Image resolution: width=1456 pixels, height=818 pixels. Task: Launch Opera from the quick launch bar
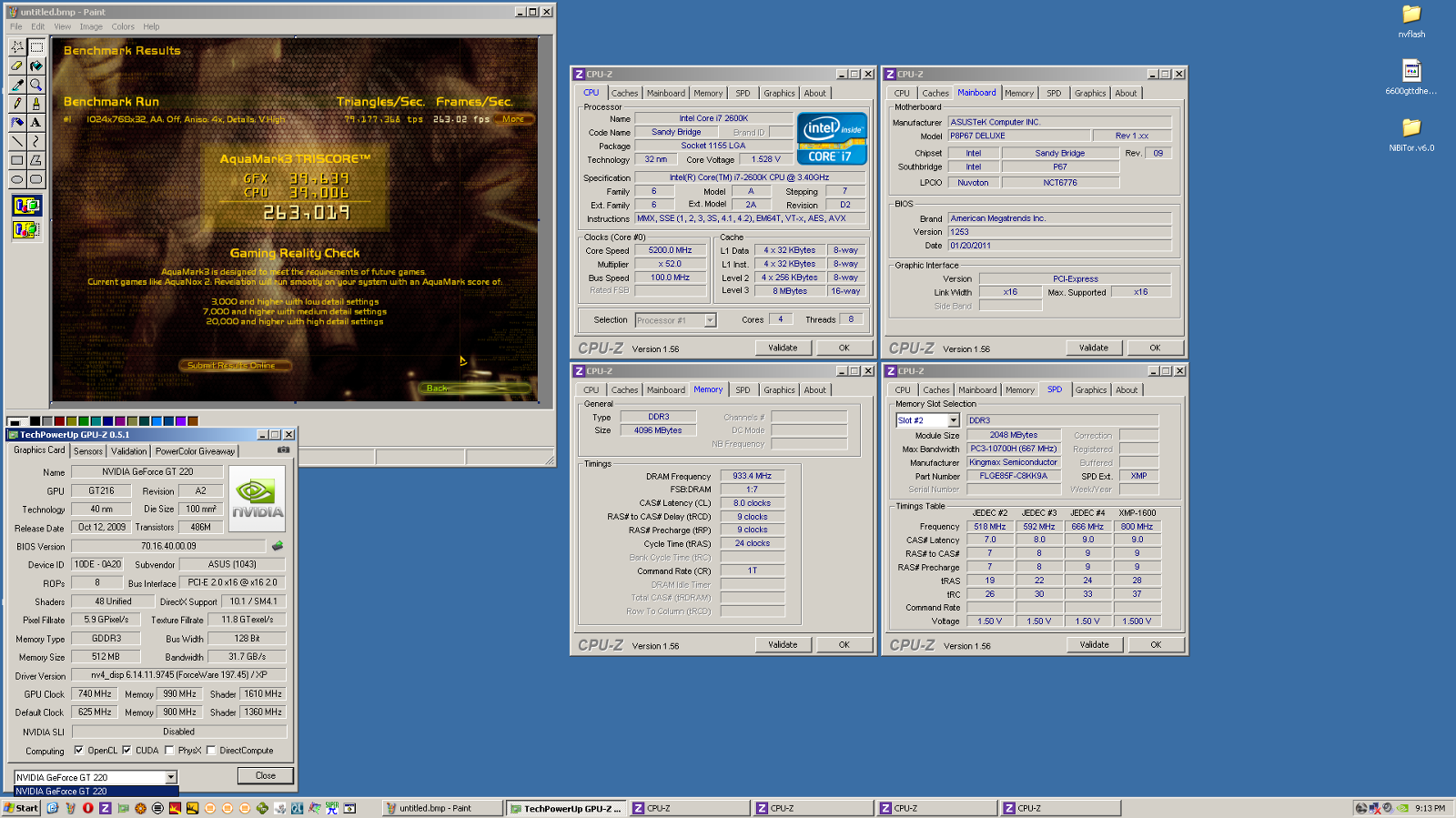click(87, 808)
